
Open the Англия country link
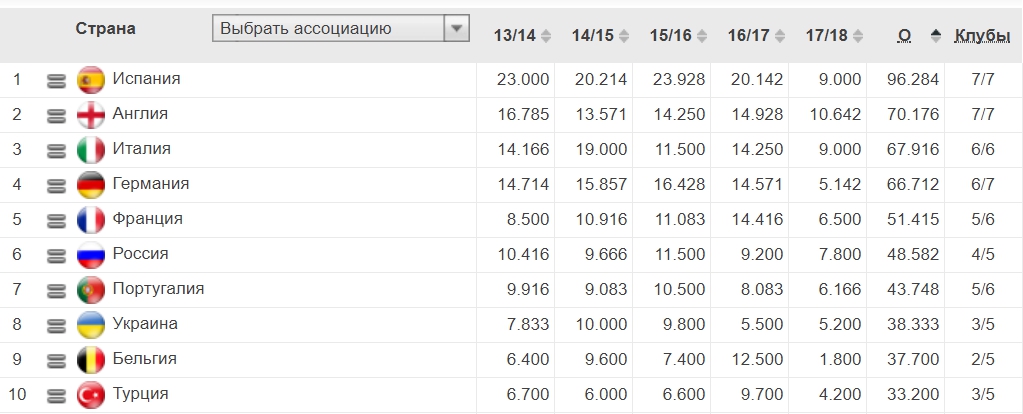(x=140, y=114)
